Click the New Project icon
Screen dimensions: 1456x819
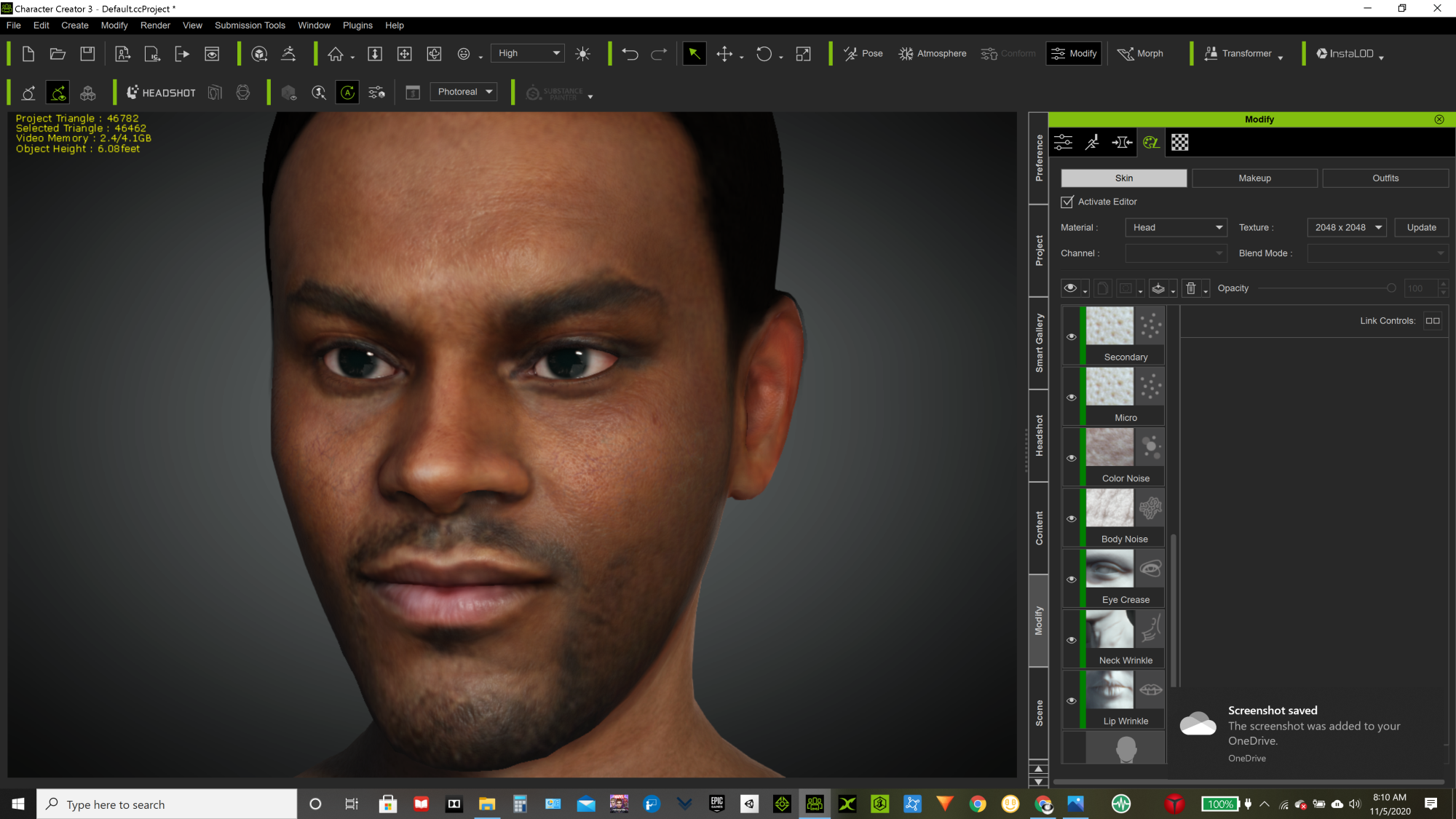tap(28, 54)
